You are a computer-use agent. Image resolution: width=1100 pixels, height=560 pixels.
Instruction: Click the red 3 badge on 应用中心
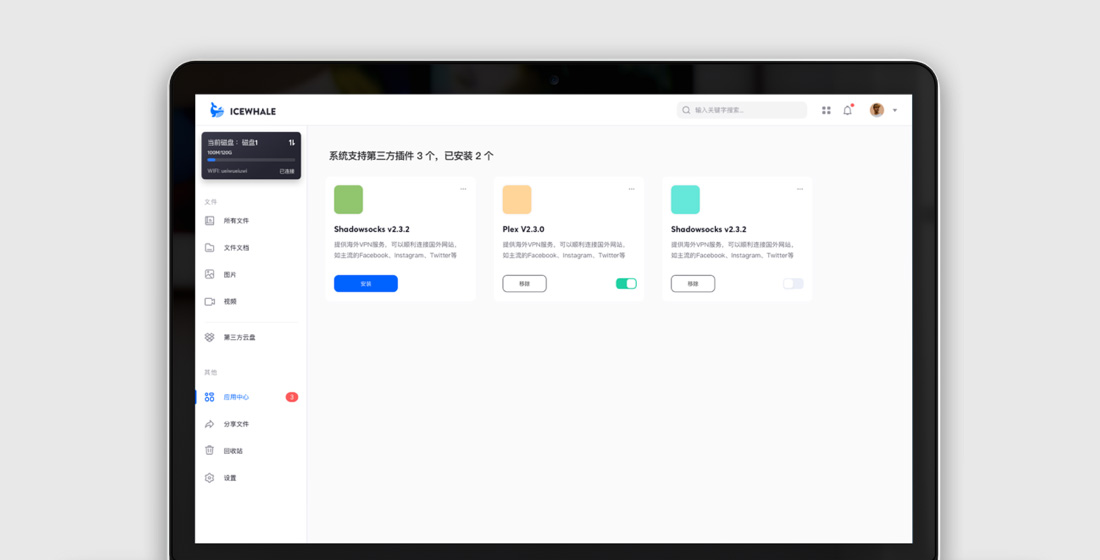[x=292, y=397]
